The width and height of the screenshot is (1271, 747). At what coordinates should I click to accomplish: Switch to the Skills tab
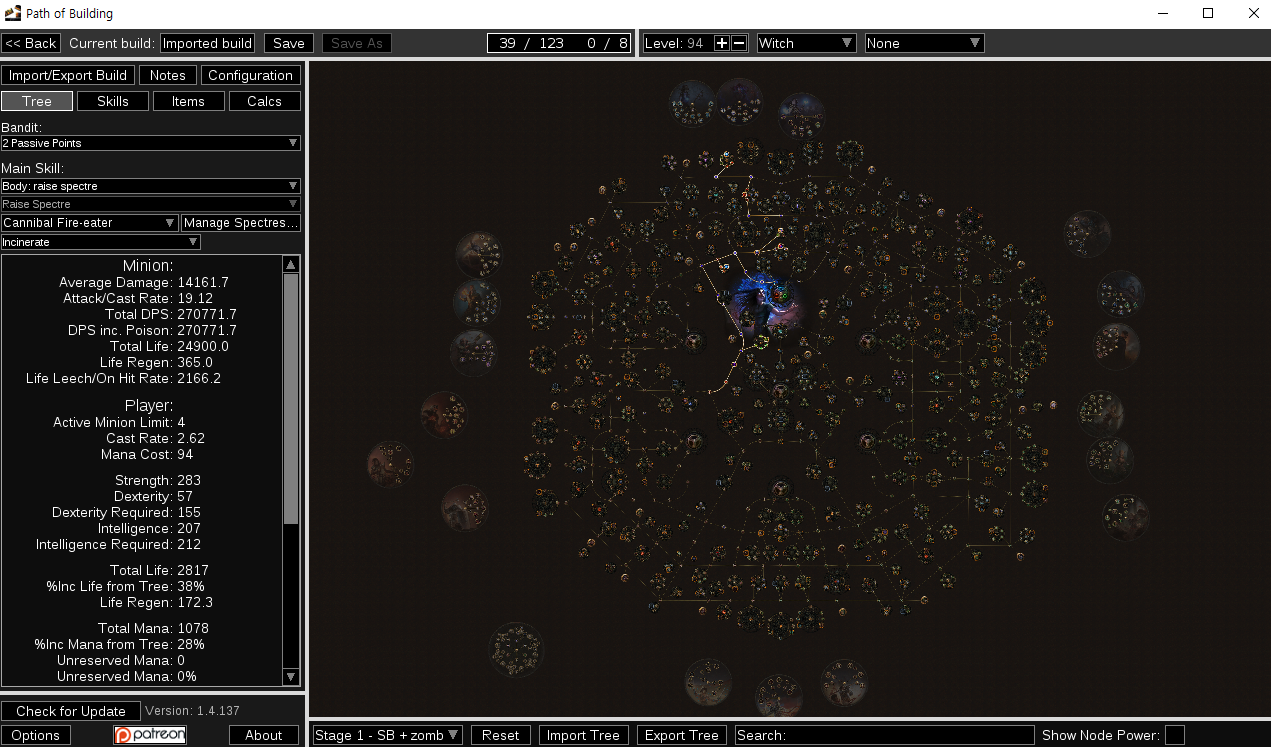click(x=112, y=101)
